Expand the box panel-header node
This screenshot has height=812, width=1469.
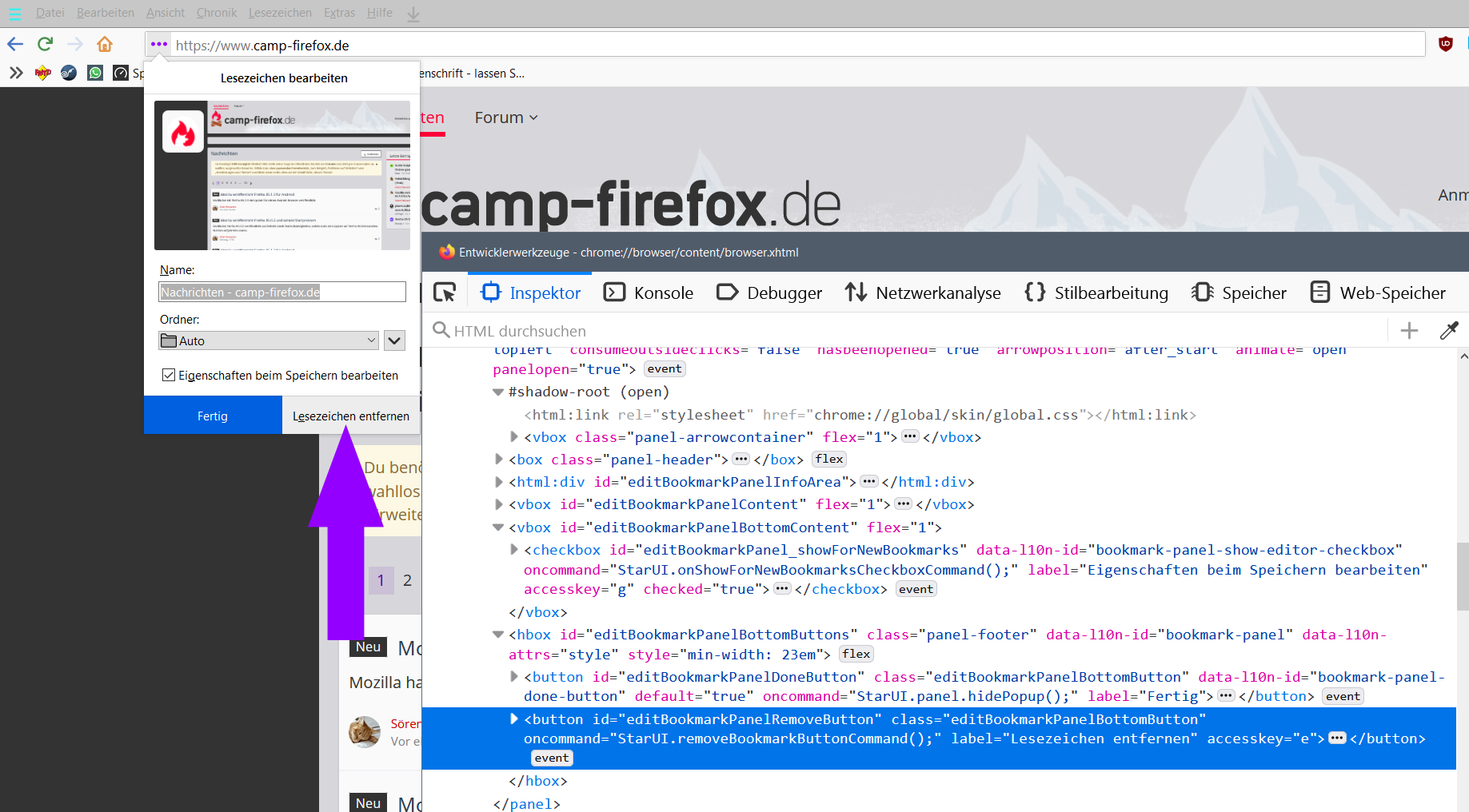[498, 459]
